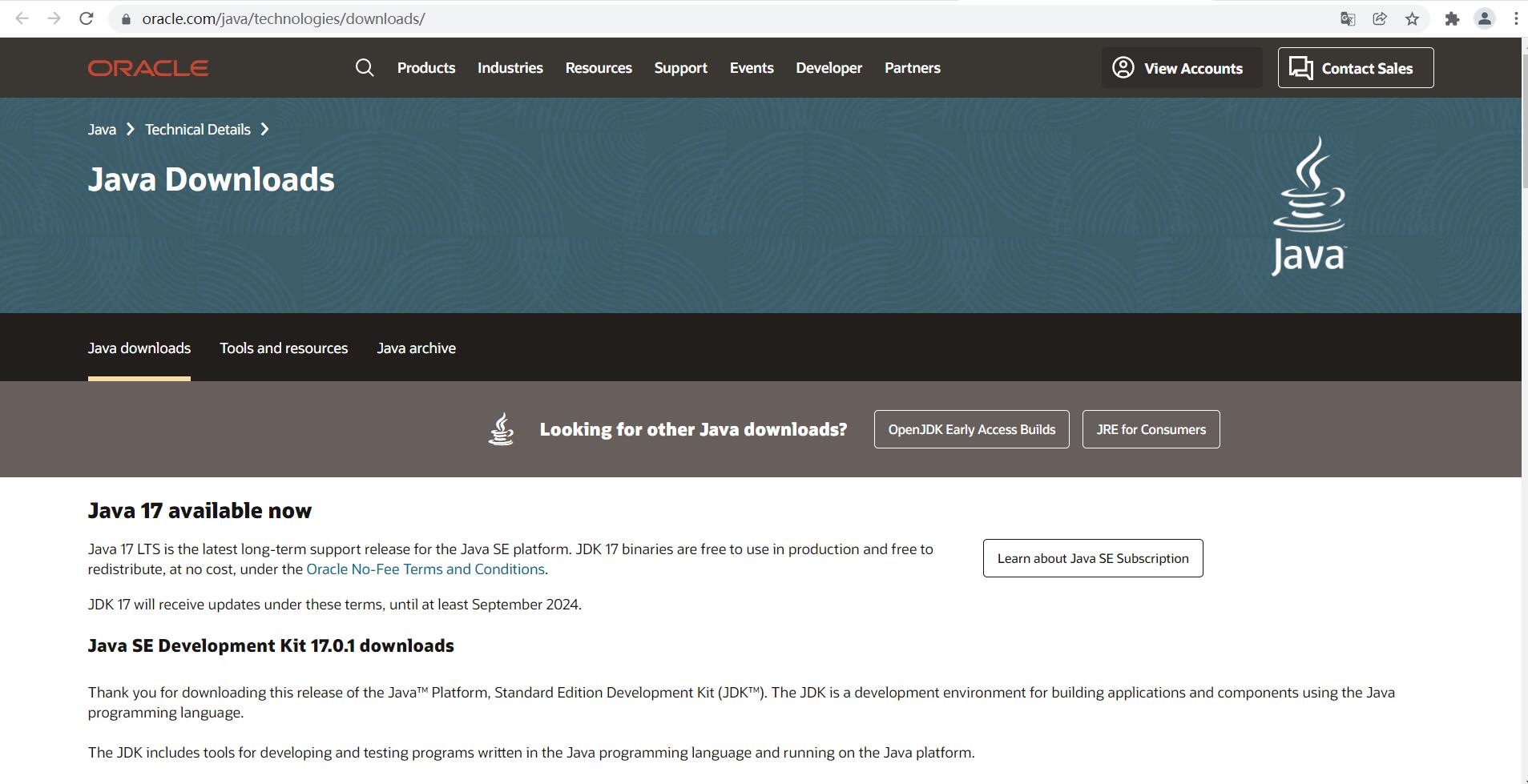Click the browser back arrow

(22, 18)
